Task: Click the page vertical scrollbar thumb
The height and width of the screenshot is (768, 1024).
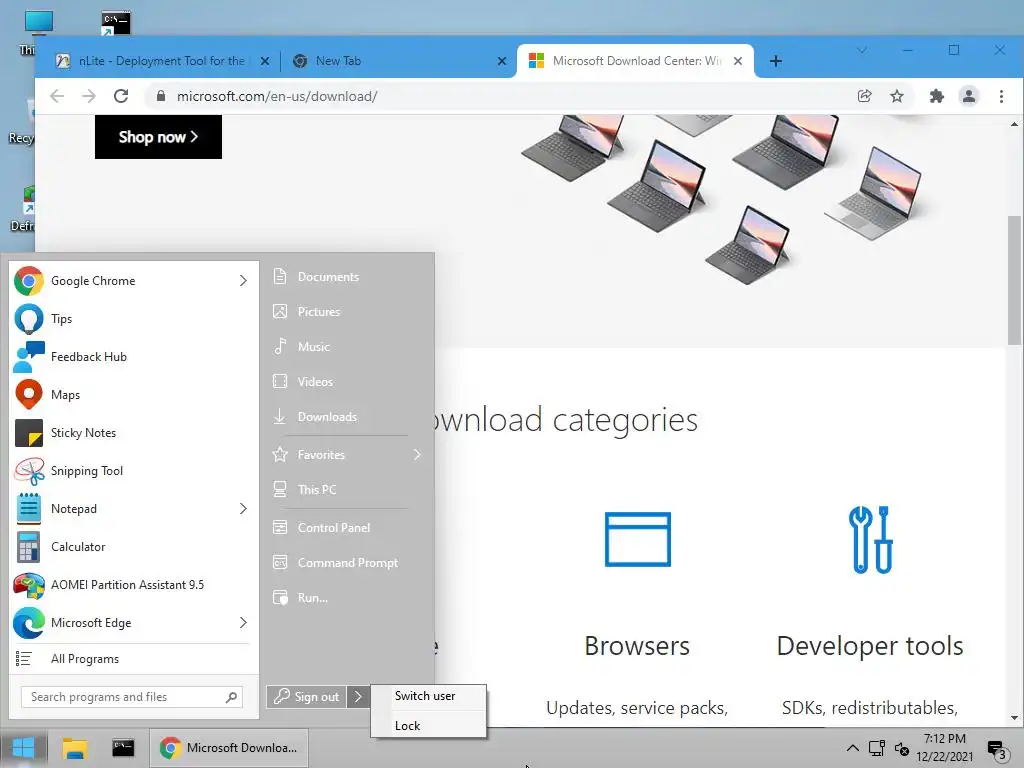Action: click(x=1014, y=280)
